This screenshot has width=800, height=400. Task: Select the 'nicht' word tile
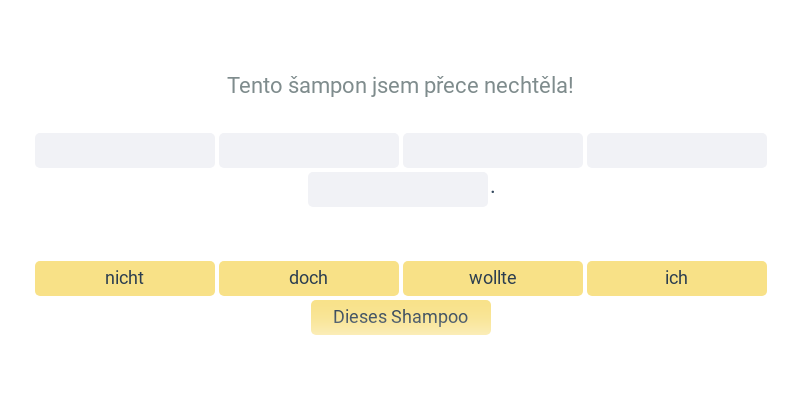[x=125, y=278]
